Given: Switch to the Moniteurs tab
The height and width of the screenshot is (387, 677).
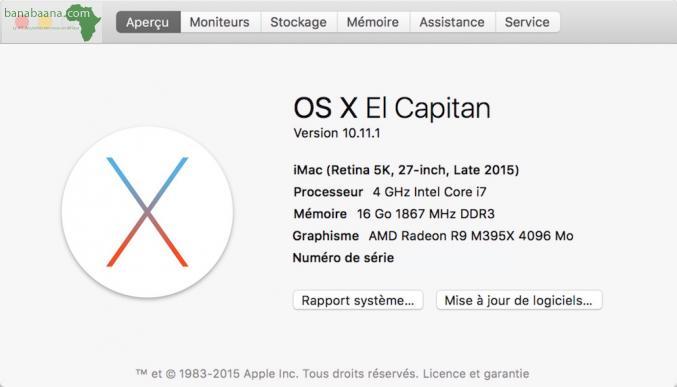Looking at the screenshot, I should coord(220,22).
